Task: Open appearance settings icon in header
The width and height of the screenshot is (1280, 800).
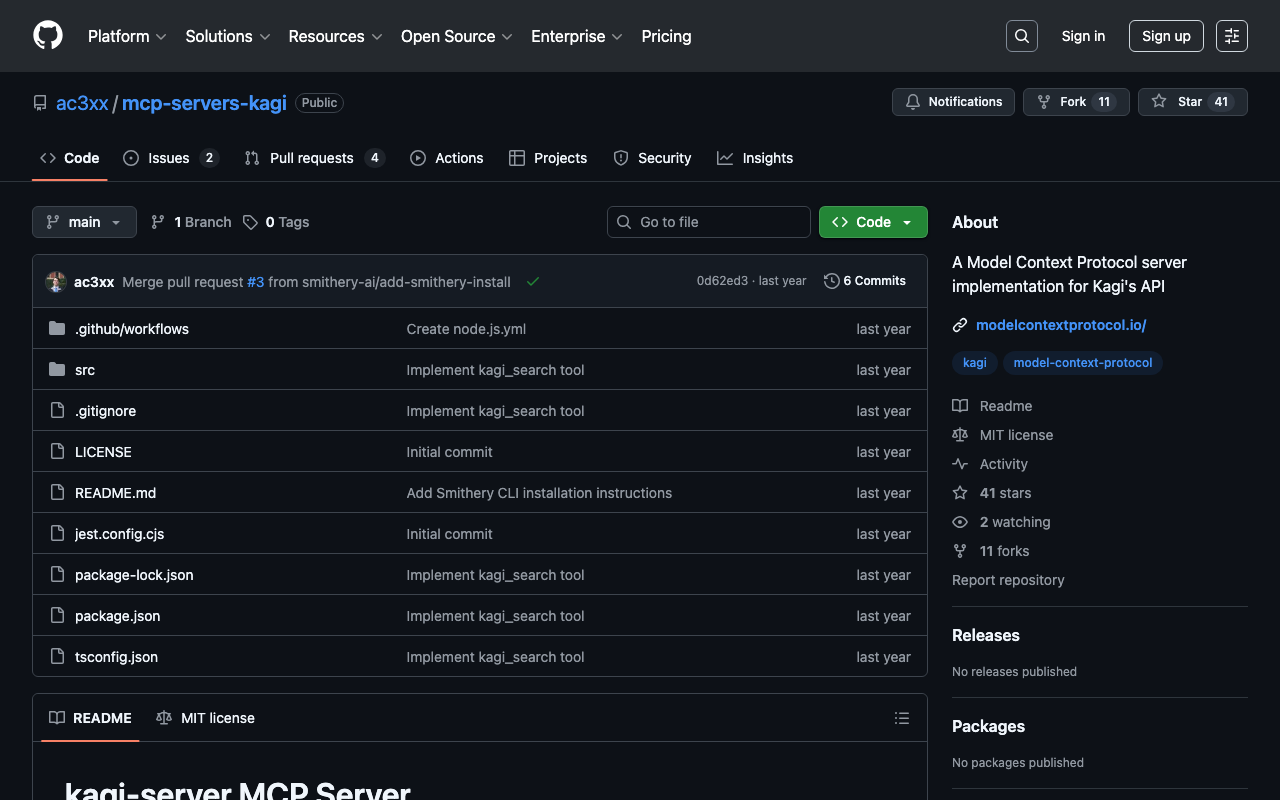Action: tap(1231, 36)
